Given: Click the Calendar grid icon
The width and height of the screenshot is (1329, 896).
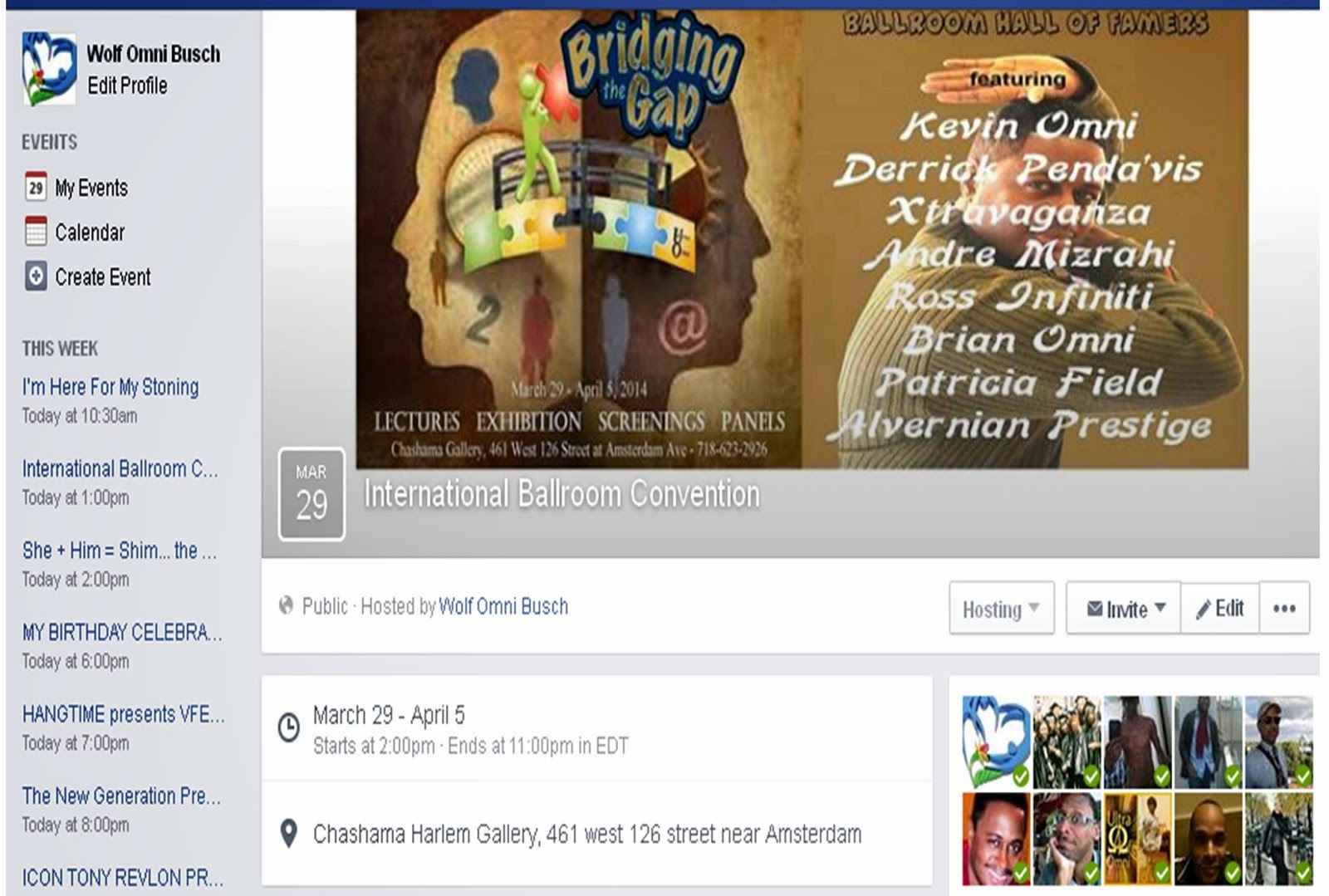Looking at the screenshot, I should 36,232.
